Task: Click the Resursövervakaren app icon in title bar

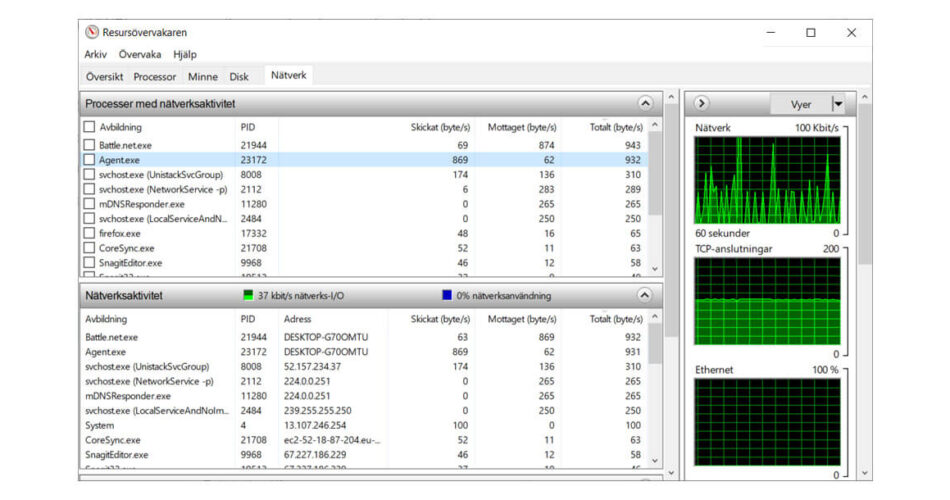Action: [x=92, y=32]
